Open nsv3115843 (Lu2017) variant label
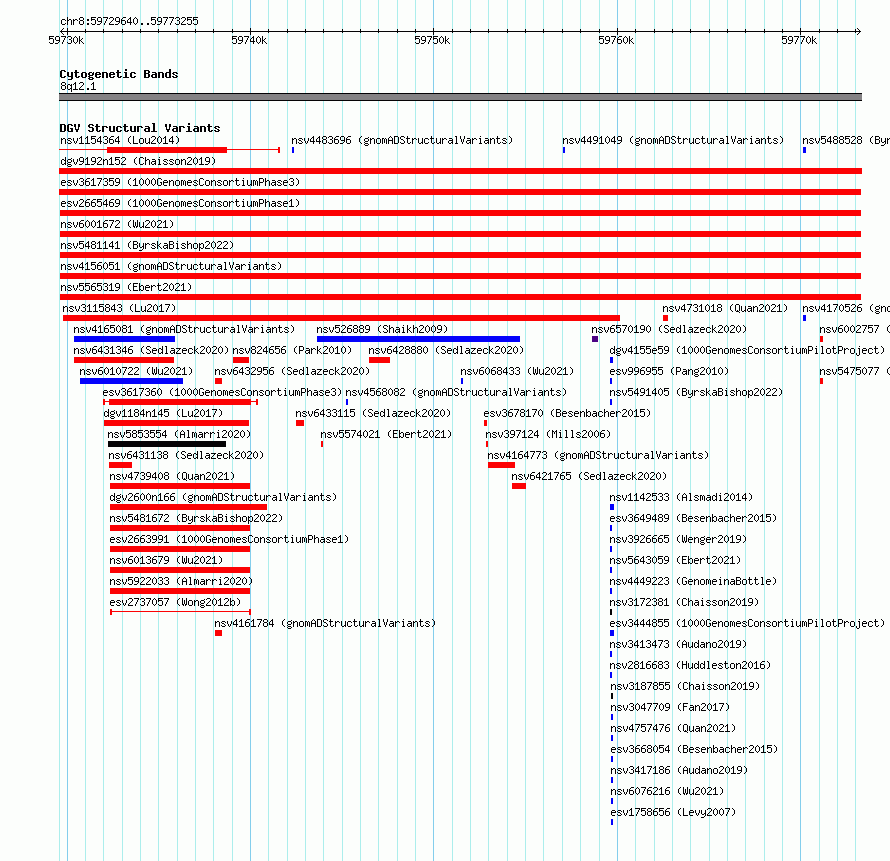 coord(119,308)
